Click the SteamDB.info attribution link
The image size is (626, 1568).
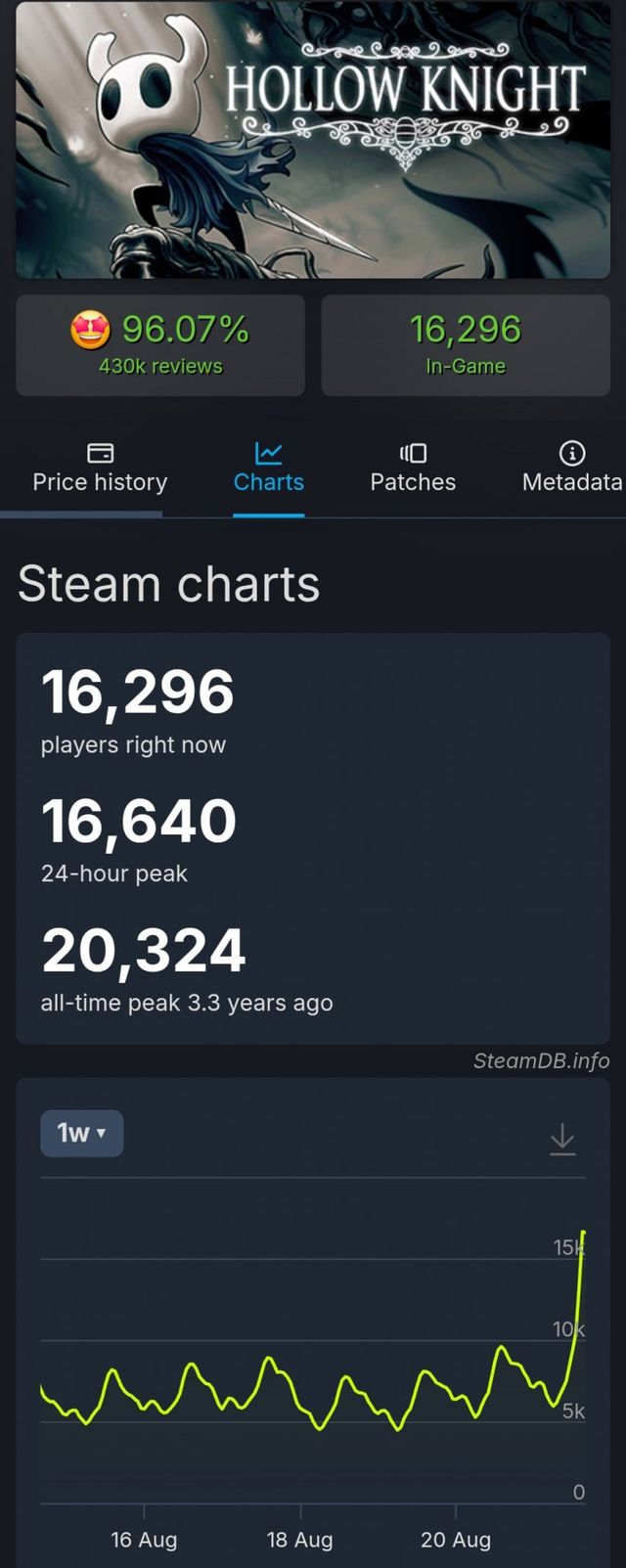(x=540, y=1060)
